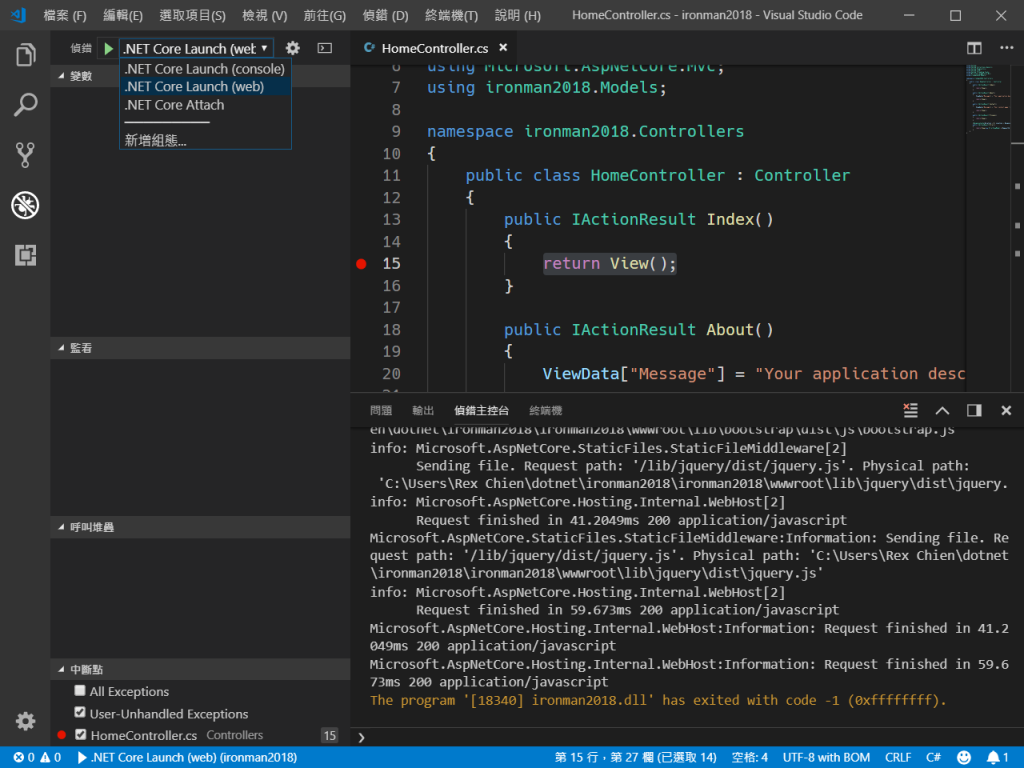Open the debug console icon in debug toolbar
This screenshot has height=768, width=1024.
tap(325, 48)
